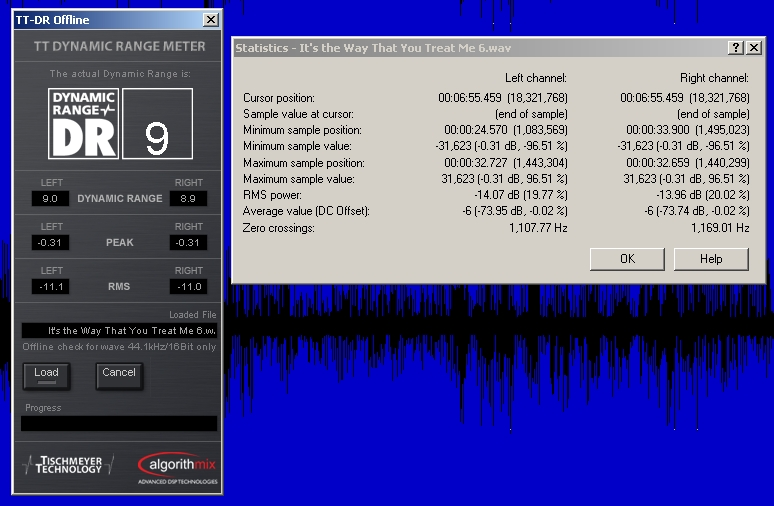Click 'Cursor position:' label in Statistics
This screenshot has width=774, height=506.
pyautogui.click(x=279, y=98)
